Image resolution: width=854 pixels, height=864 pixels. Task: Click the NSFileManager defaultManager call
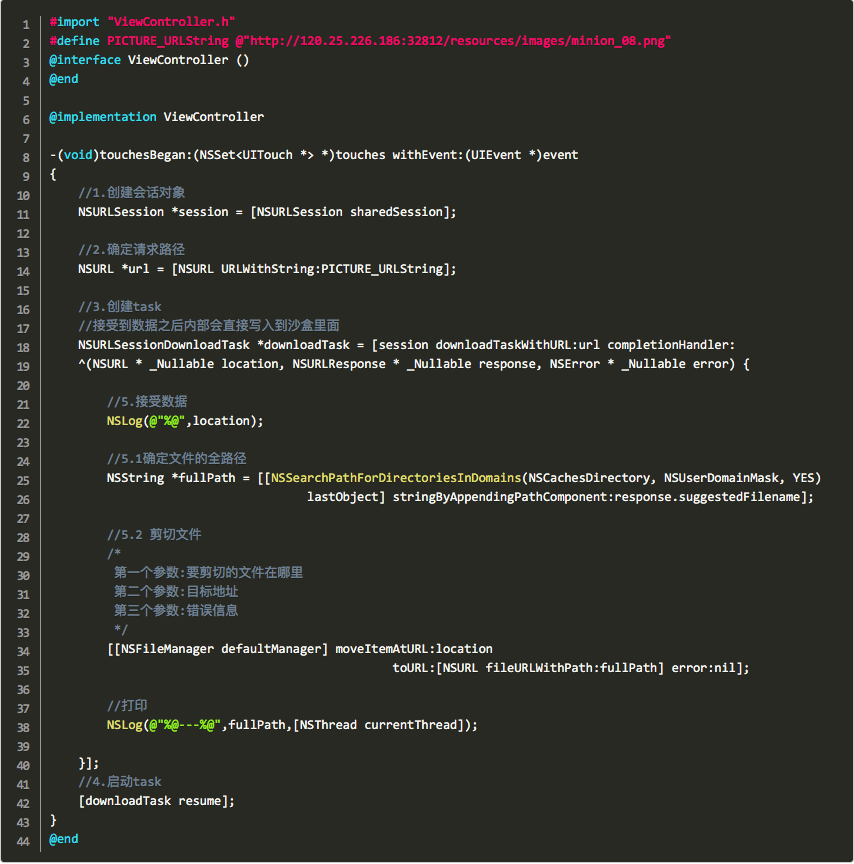(x=217, y=649)
